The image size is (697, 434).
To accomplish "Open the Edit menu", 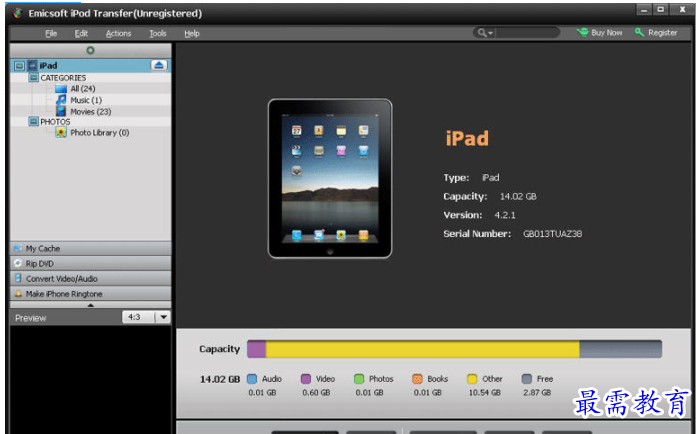I will [x=81, y=33].
